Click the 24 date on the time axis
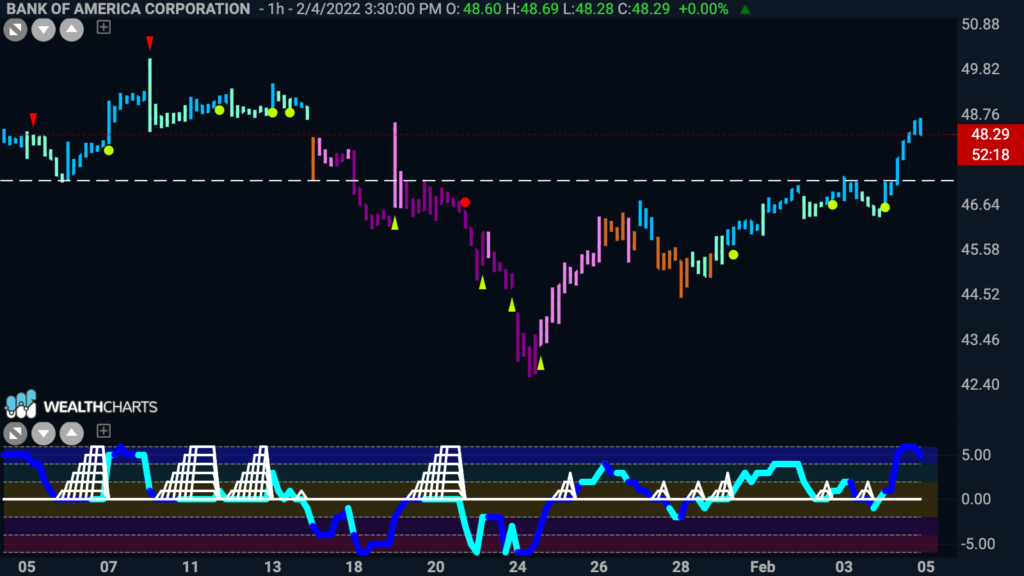Screen dimensions: 1024x576 pyautogui.click(x=517, y=567)
